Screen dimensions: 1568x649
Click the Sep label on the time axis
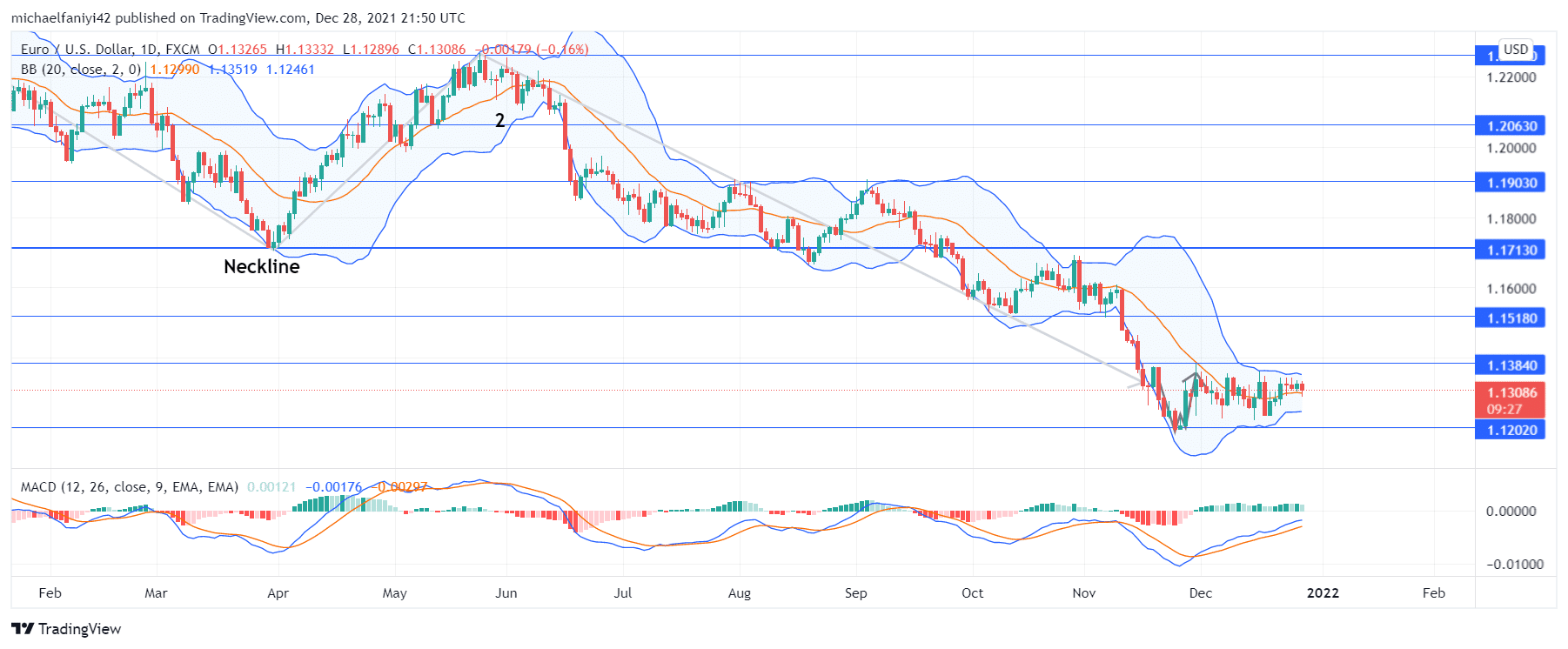pyautogui.click(x=855, y=593)
